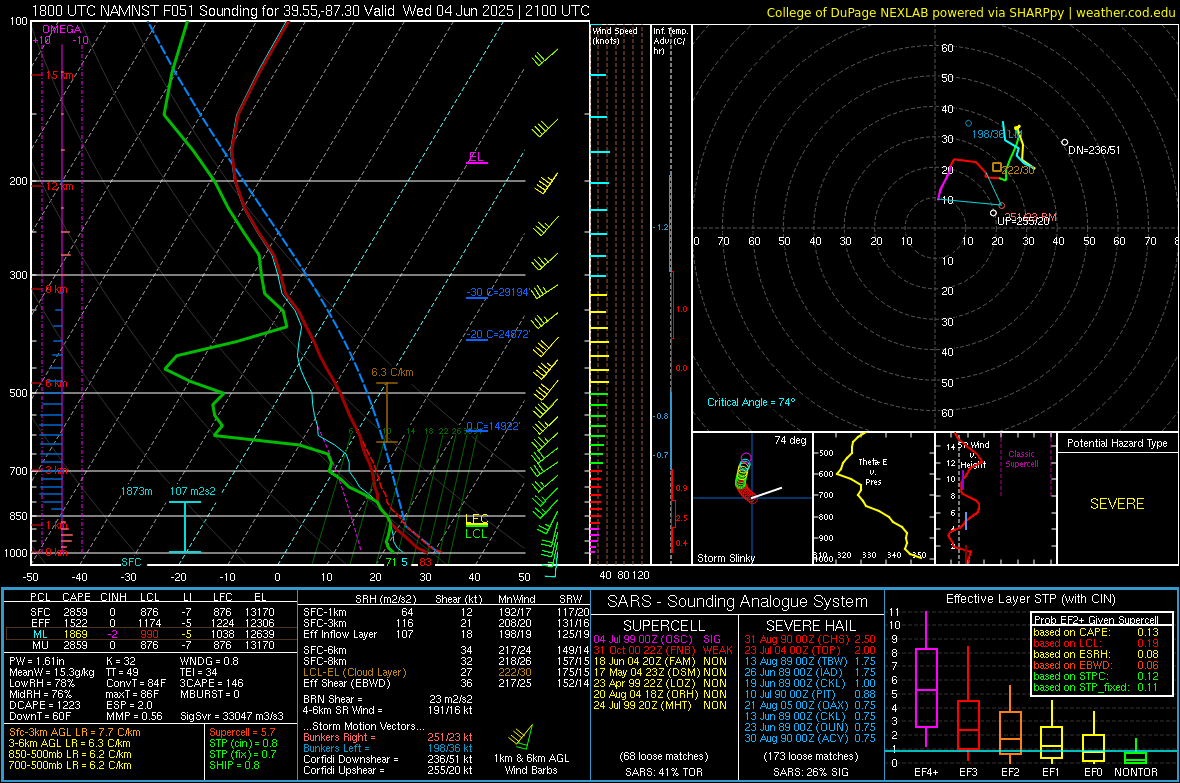Click the 'SigSvr = 33047 m3/s3' value
Viewport: 1180px width, 783px height.
tap(232, 716)
